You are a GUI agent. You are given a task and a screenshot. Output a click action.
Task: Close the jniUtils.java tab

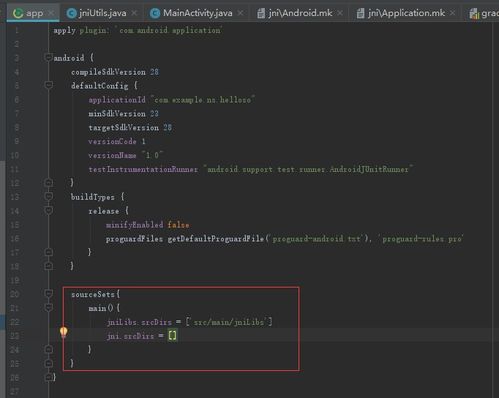134,13
